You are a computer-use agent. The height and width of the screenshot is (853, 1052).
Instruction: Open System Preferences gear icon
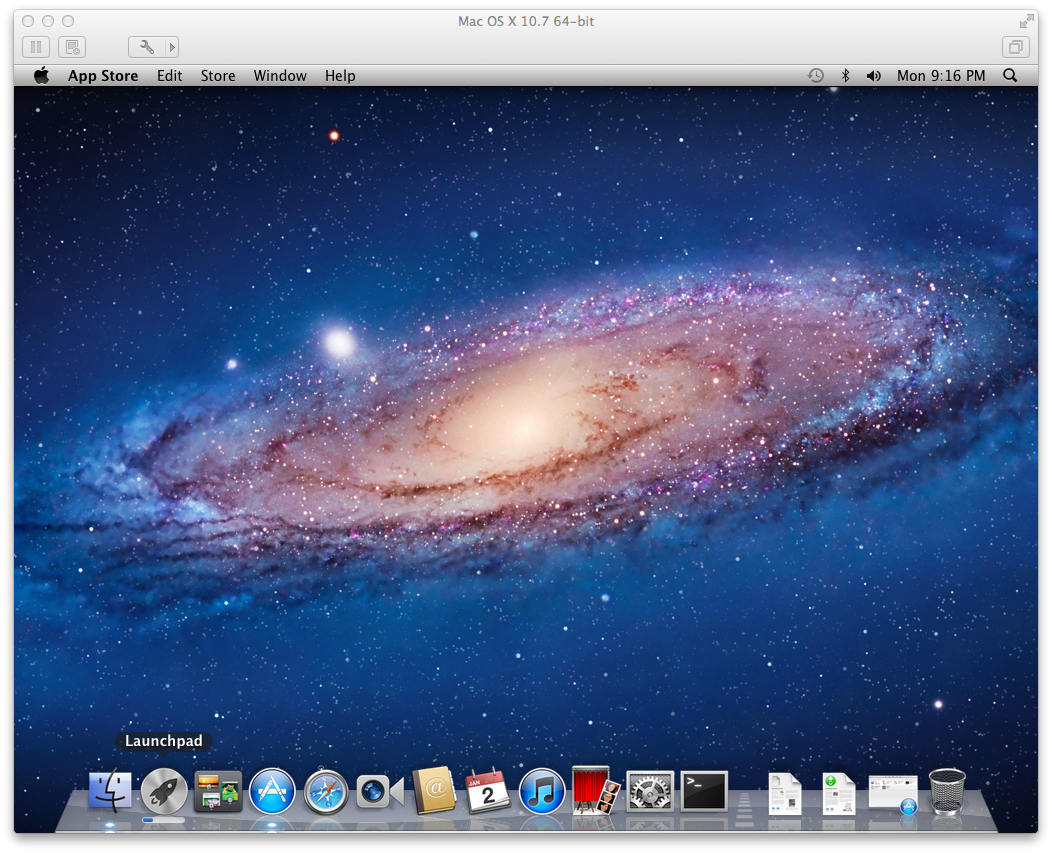649,792
